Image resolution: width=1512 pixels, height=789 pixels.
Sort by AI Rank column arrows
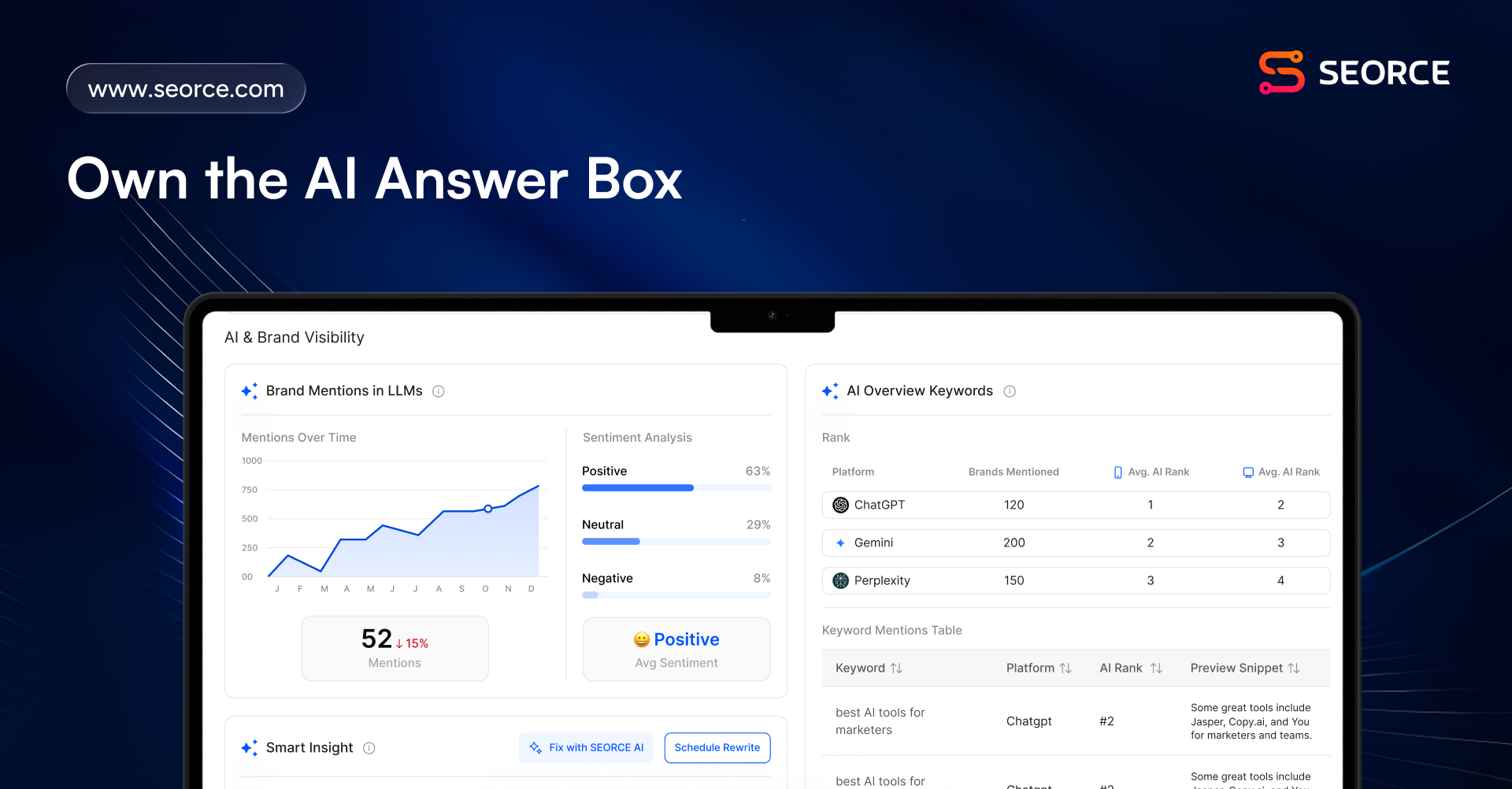[1156, 668]
